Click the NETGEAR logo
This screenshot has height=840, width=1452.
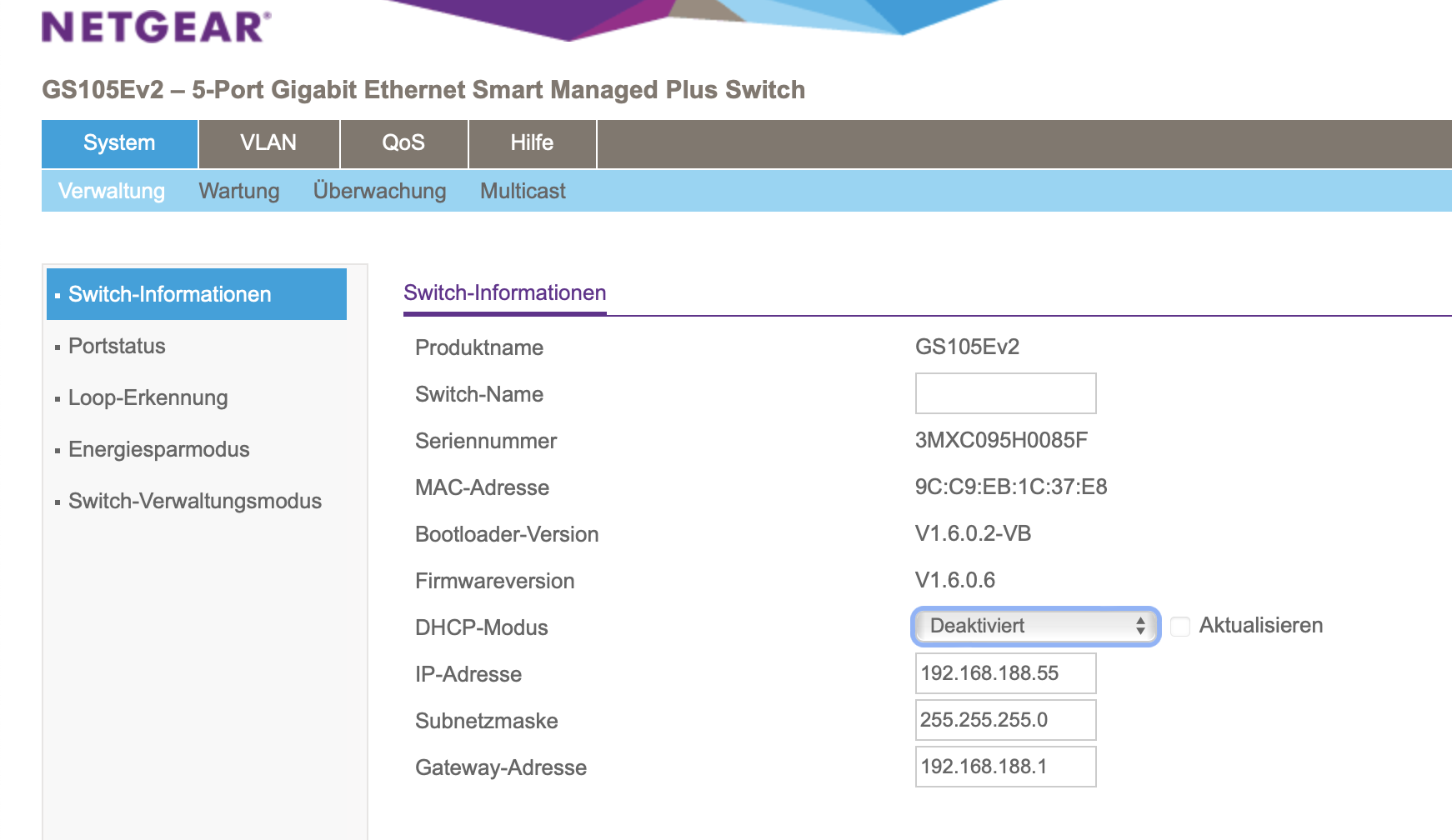(x=156, y=27)
